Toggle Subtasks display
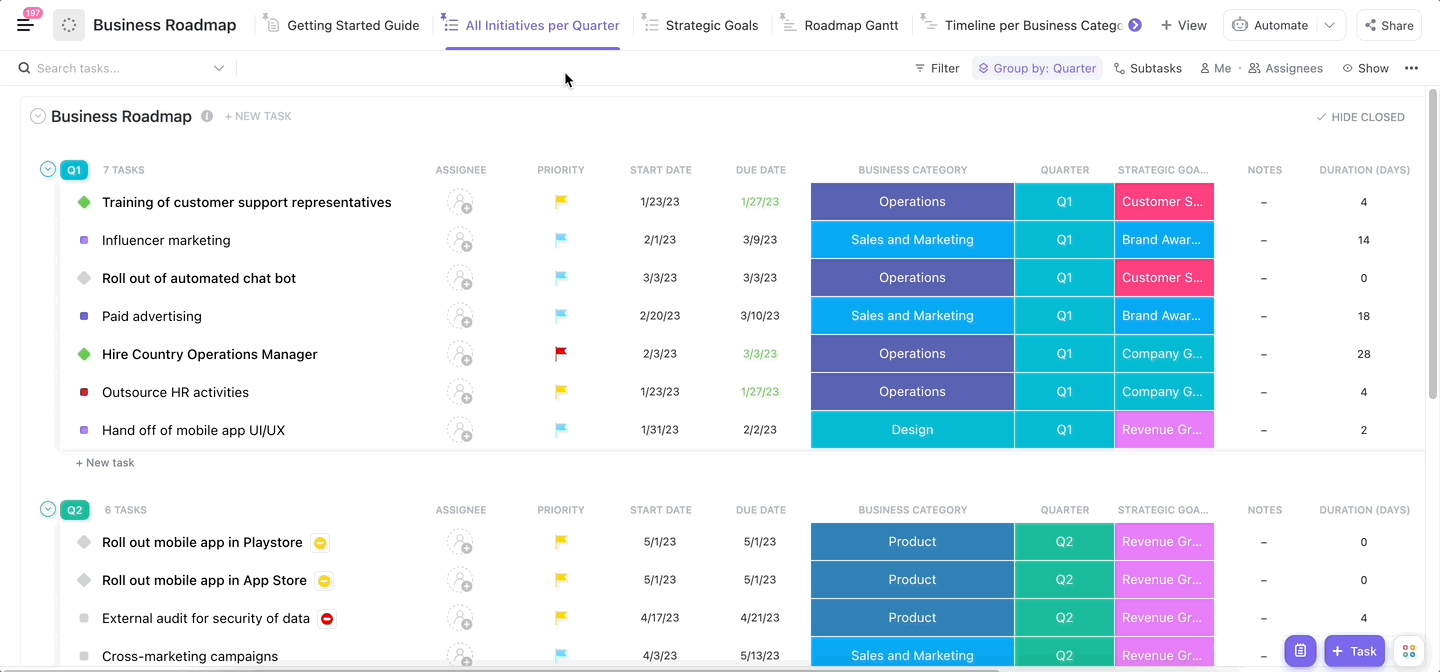 click(x=1147, y=68)
